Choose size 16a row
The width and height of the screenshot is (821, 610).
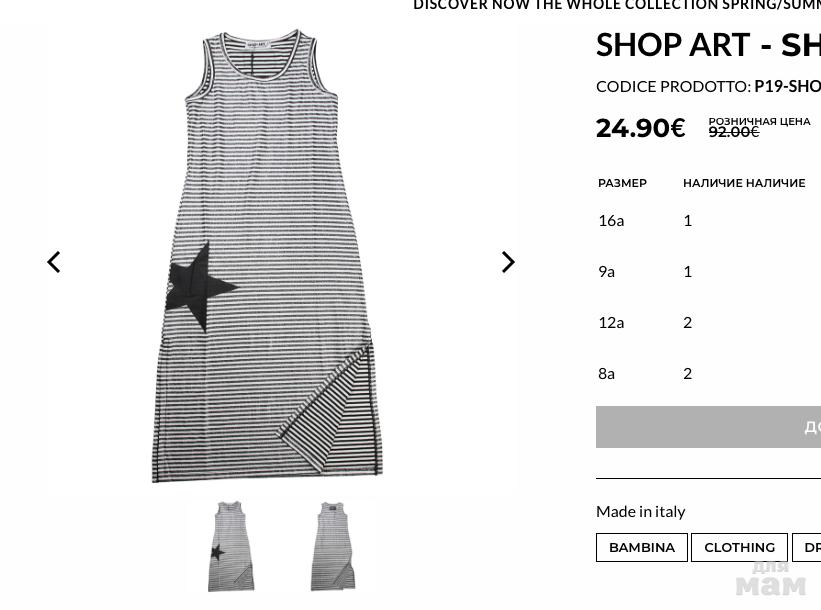tap(708, 220)
